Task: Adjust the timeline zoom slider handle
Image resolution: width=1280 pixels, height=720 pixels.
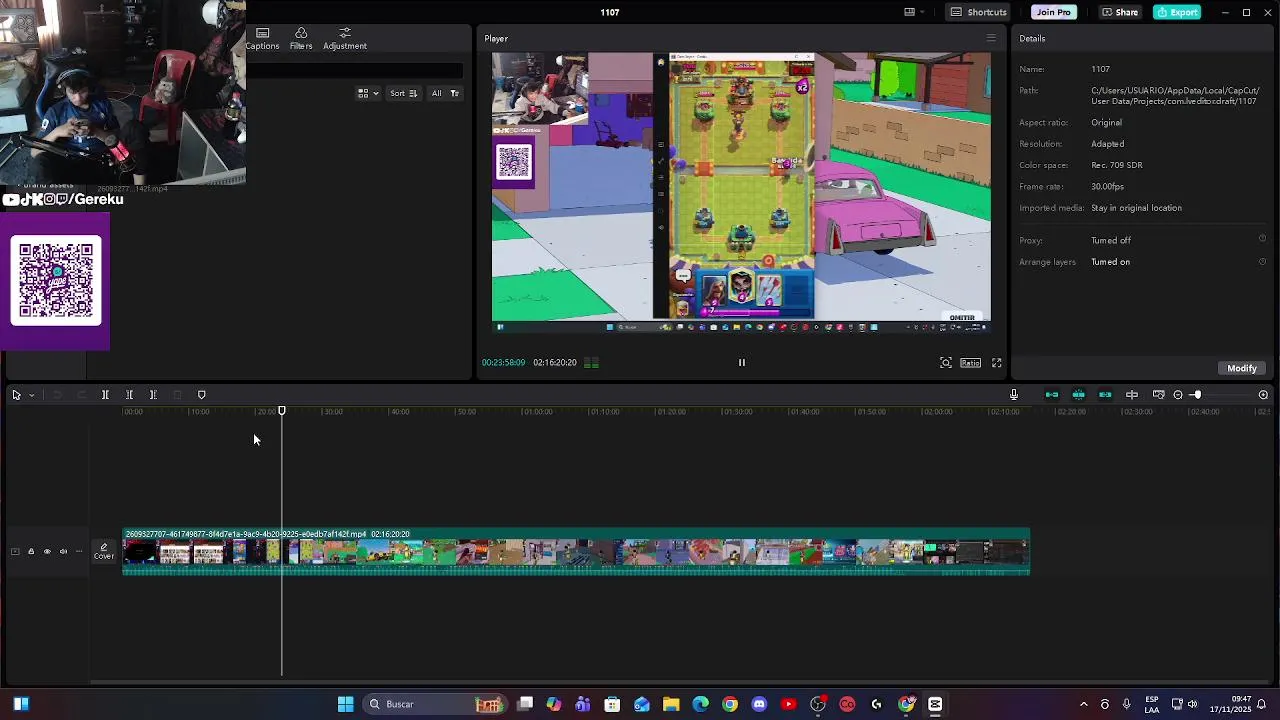Action: (1196, 395)
